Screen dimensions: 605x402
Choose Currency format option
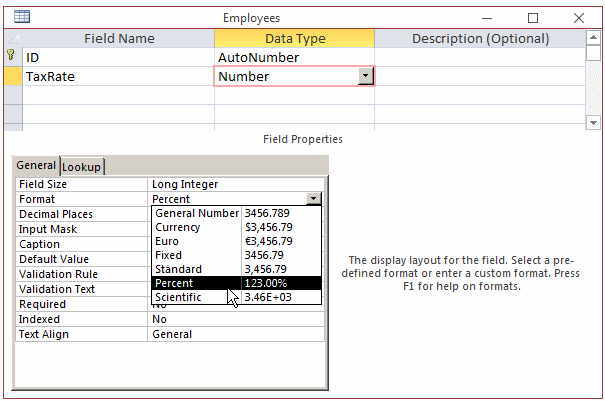click(236, 227)
